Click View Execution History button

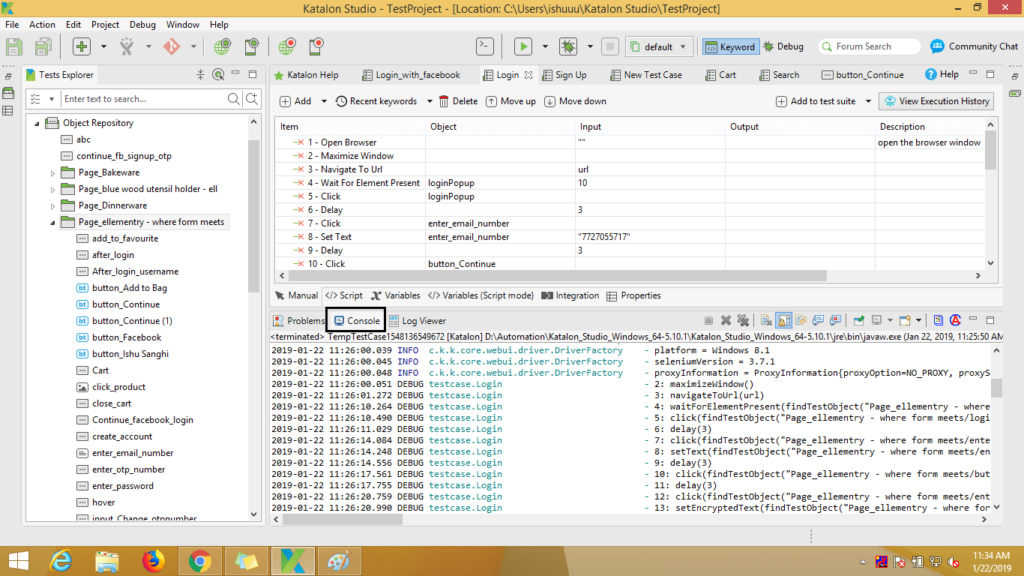(x=936, y=101)
